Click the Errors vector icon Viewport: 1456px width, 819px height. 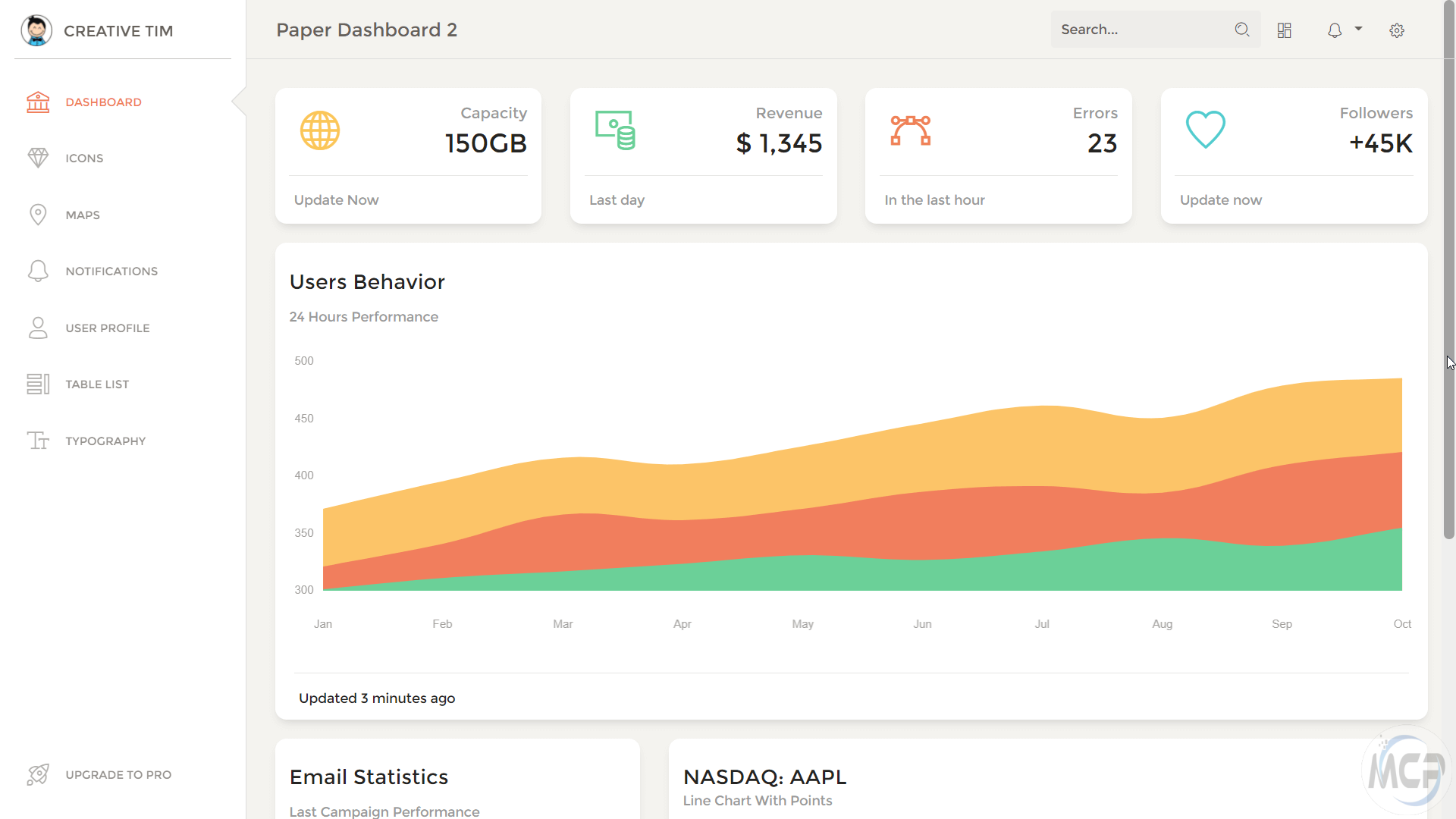tap(910, 130)
